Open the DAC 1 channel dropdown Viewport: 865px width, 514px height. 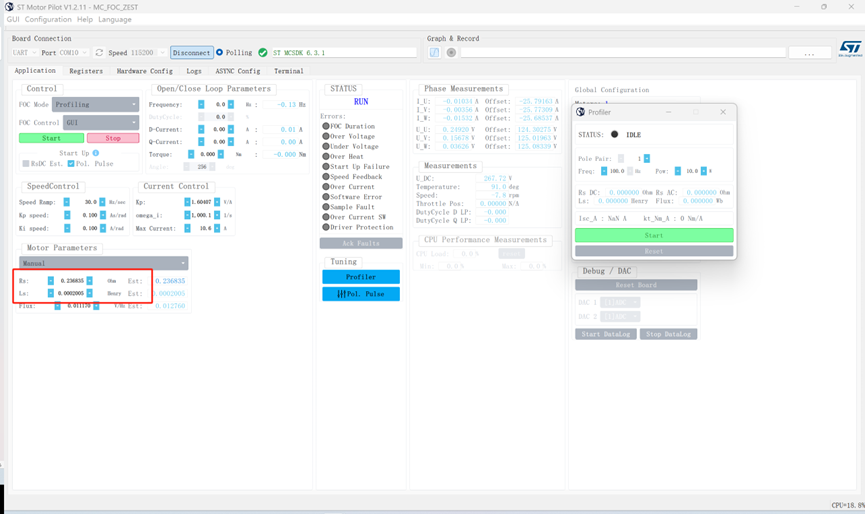620,302
